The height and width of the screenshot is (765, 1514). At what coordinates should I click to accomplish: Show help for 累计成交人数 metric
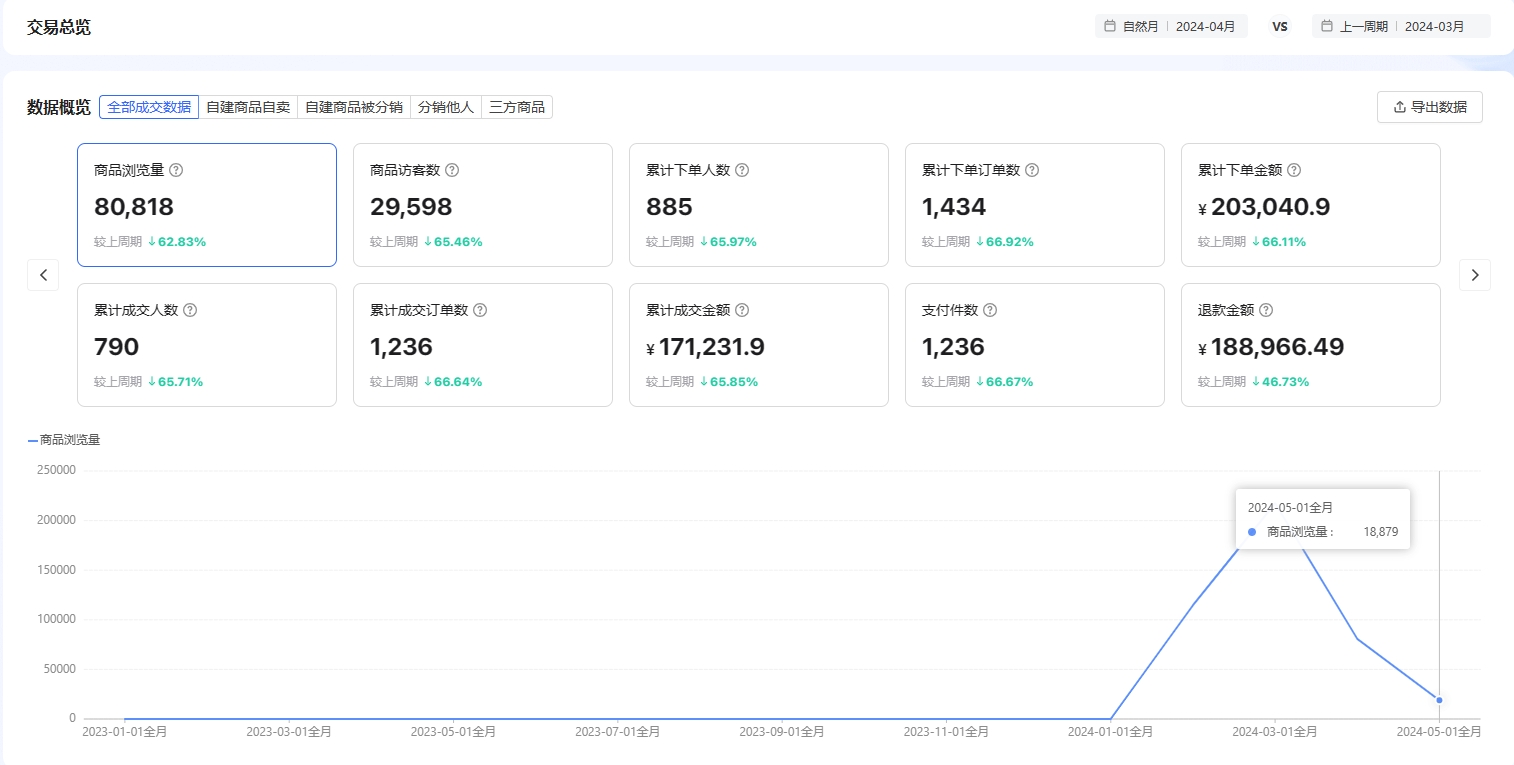coord(190,310)
